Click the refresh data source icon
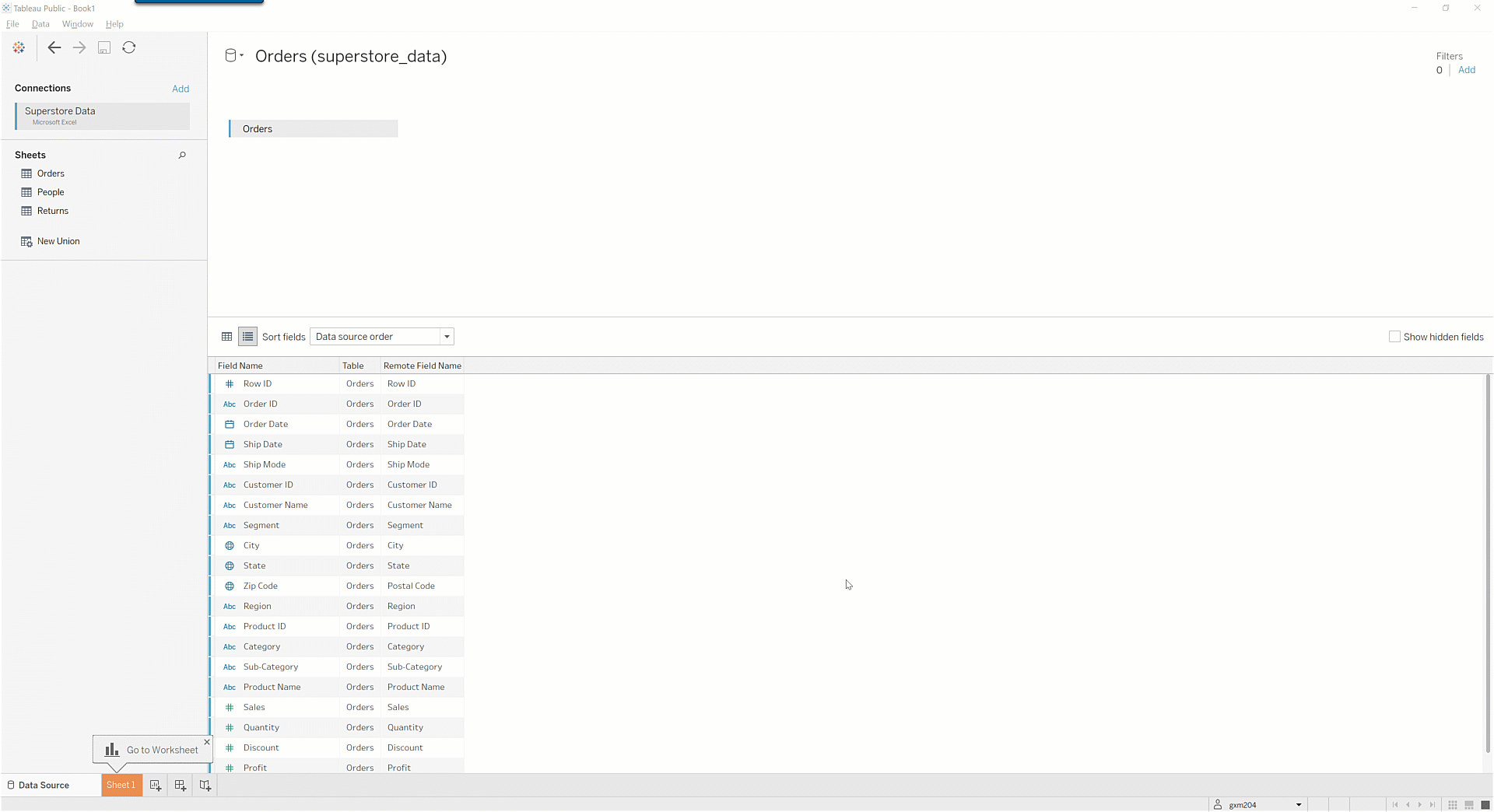This screenshot has height=812, width=1494. coord(129,48)
